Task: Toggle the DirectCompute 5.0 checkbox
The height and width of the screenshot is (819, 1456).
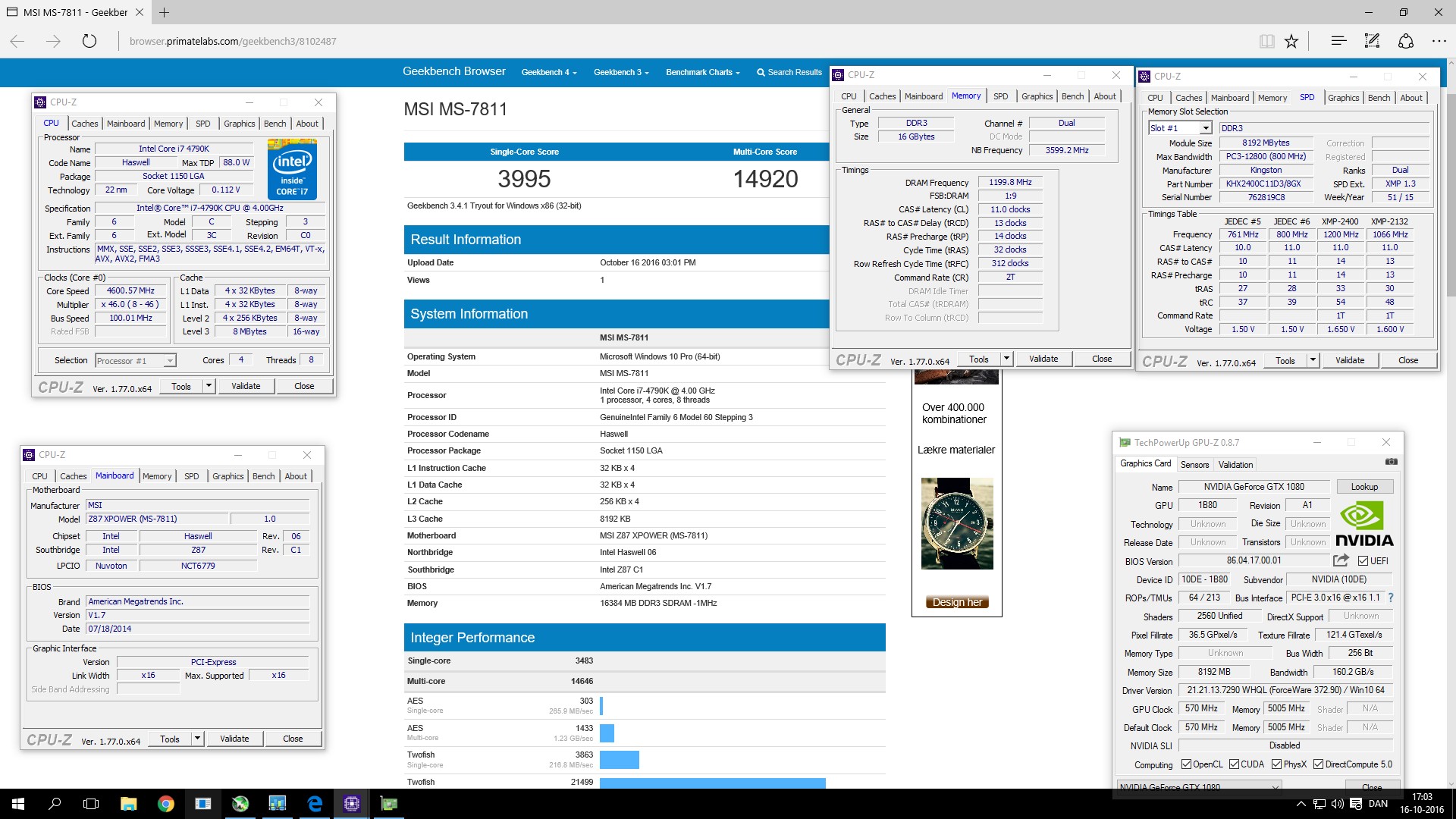Action: (x=1318, y=764)
